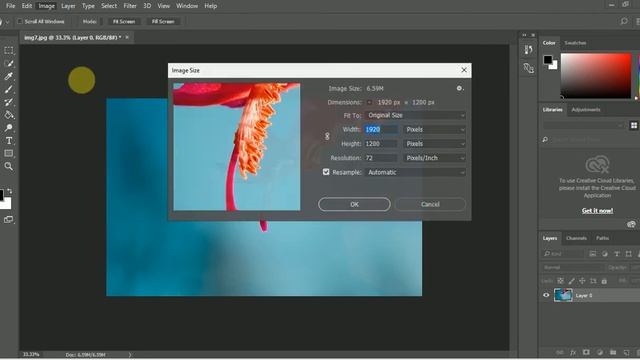This screenshot has height=360, width=640.
Task: Filter layers by adjustment layer icon
Action: click(x=604, y=253)
